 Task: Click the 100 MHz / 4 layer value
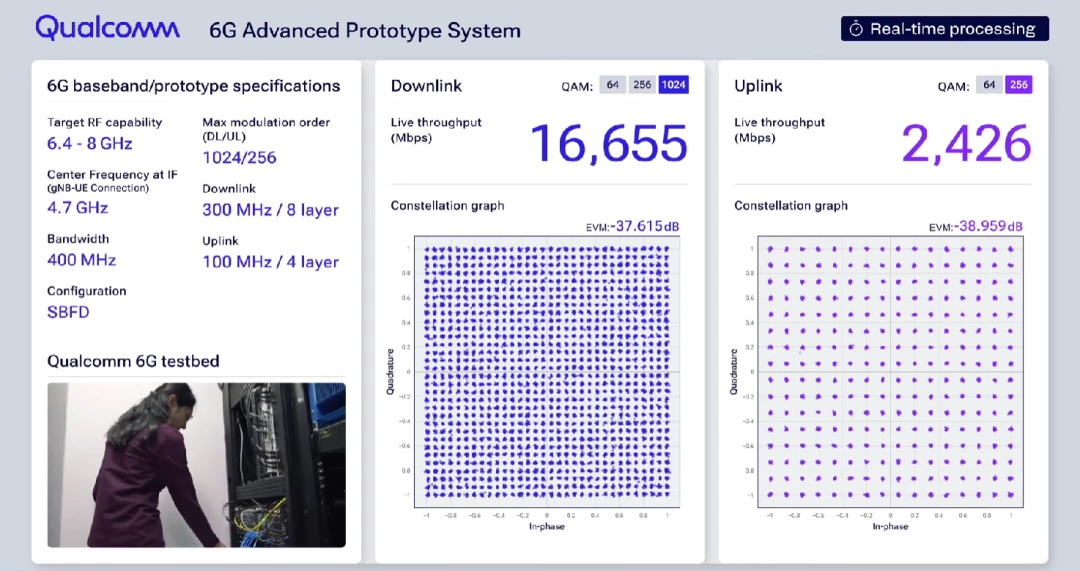click(x=271, y=262)
